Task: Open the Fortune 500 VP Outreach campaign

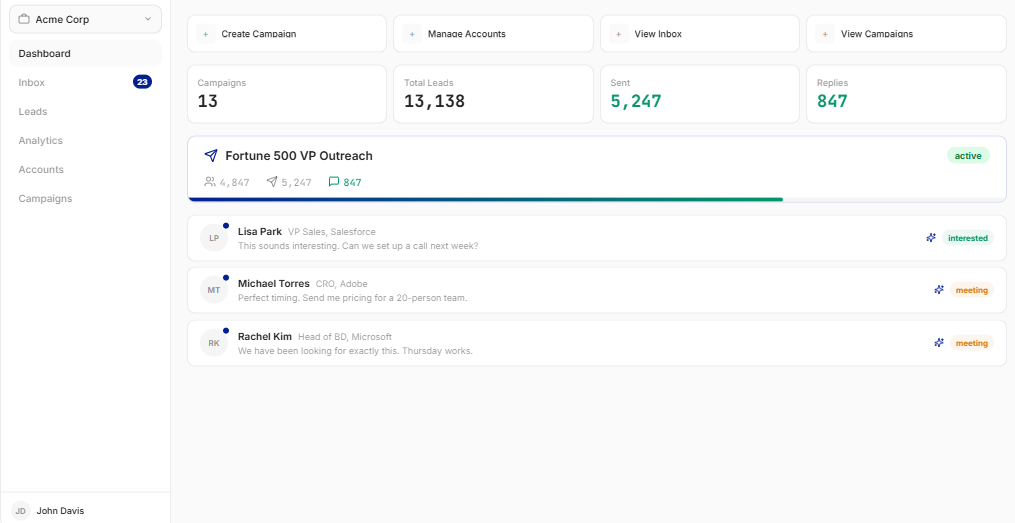Action: point(298,156)
